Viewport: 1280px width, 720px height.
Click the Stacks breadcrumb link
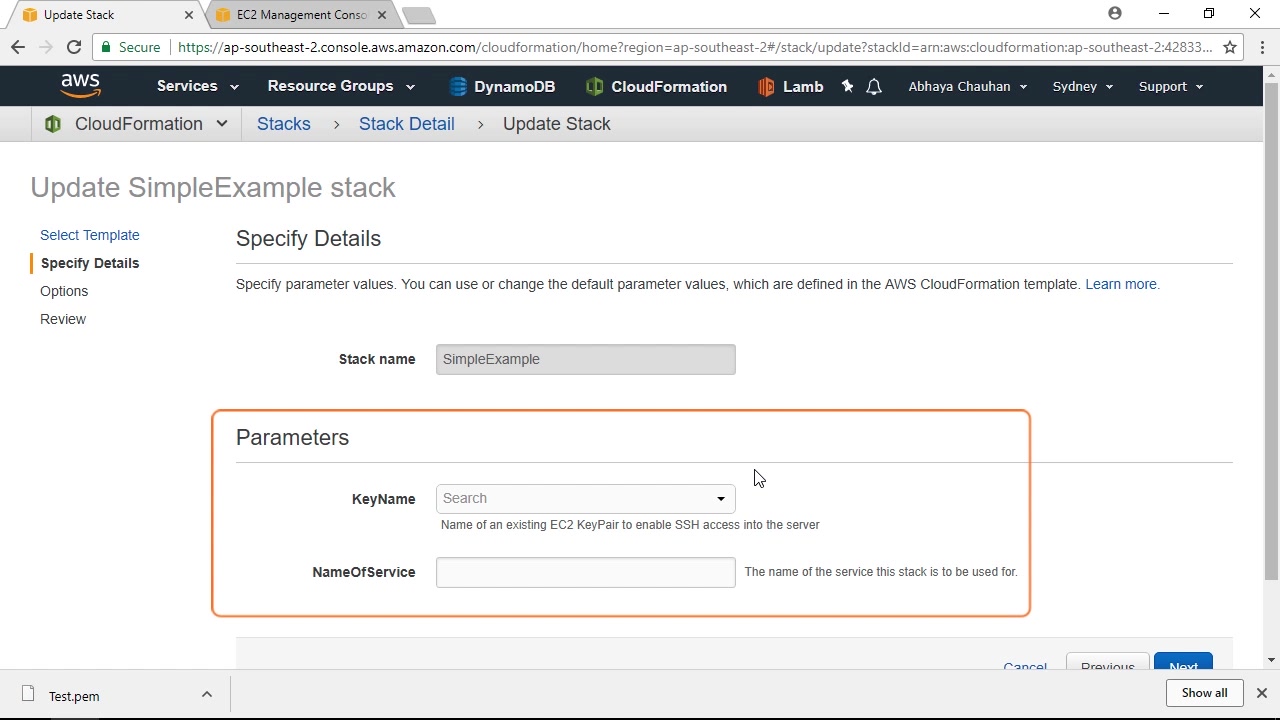point(284,124)
